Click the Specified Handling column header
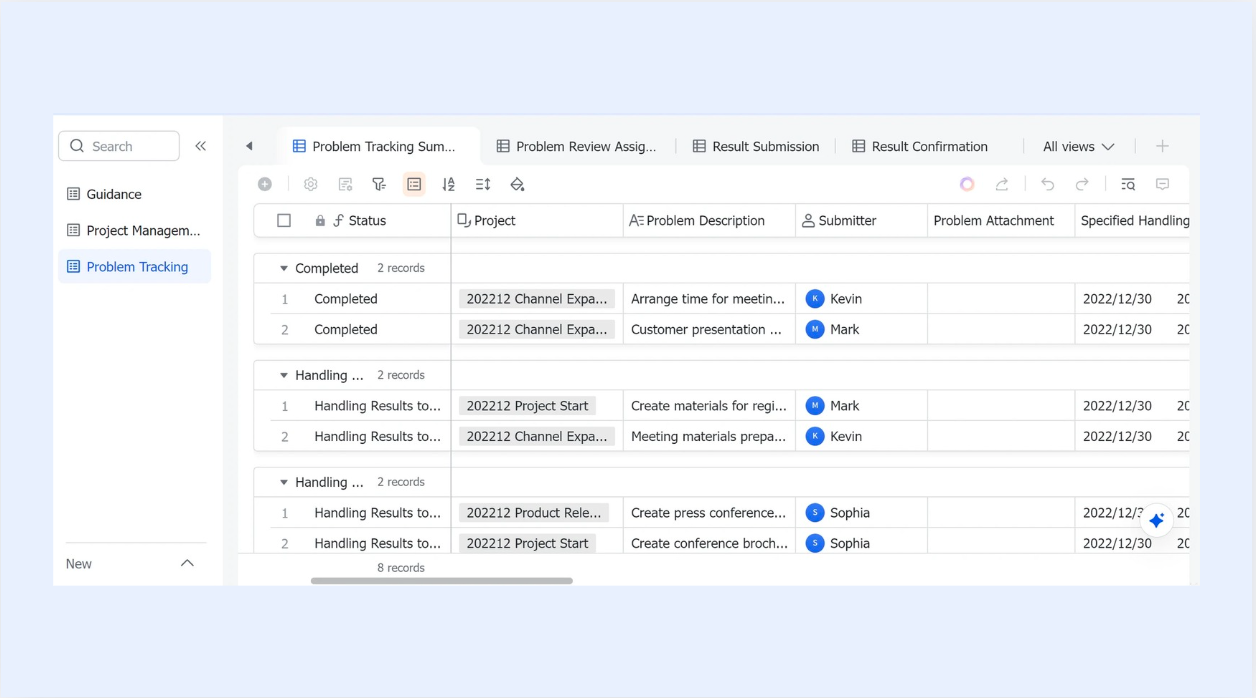This screenshot has height=698, width=1256. tap(1133, 221)
